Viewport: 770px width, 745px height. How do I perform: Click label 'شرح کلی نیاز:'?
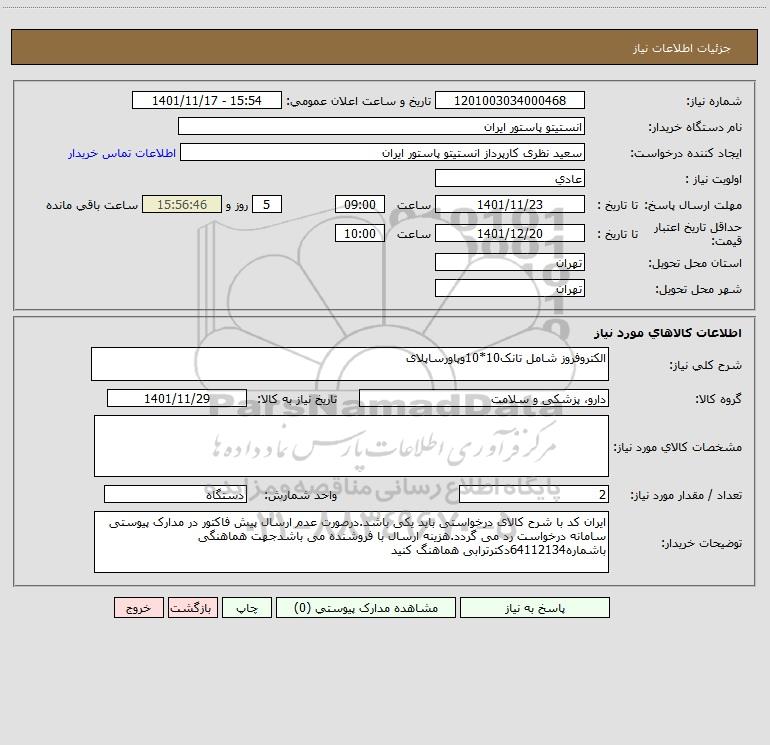(x=706, y=365)
